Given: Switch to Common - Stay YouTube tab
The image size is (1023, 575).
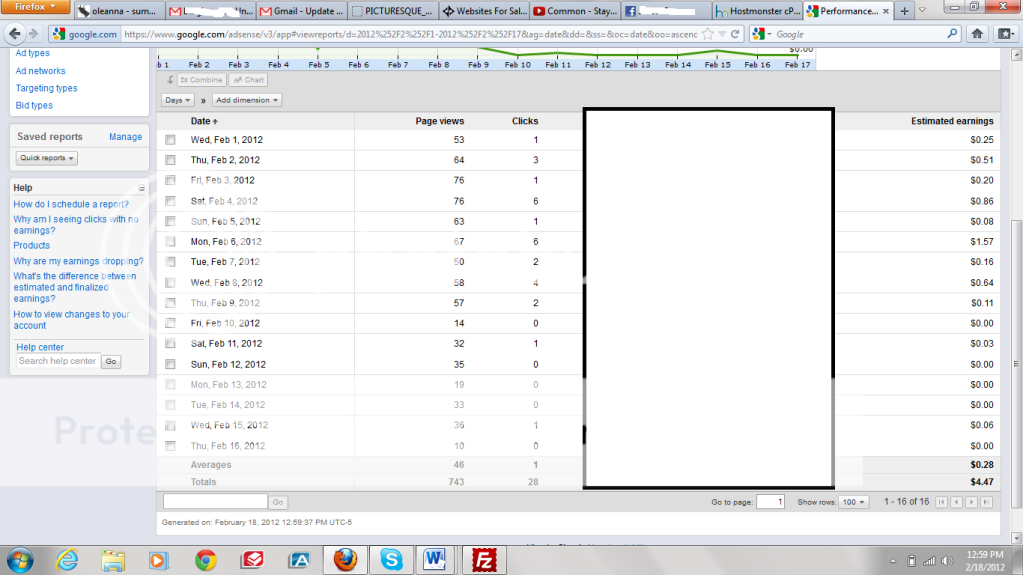Looking at the screenshot, I should [575, 11].
